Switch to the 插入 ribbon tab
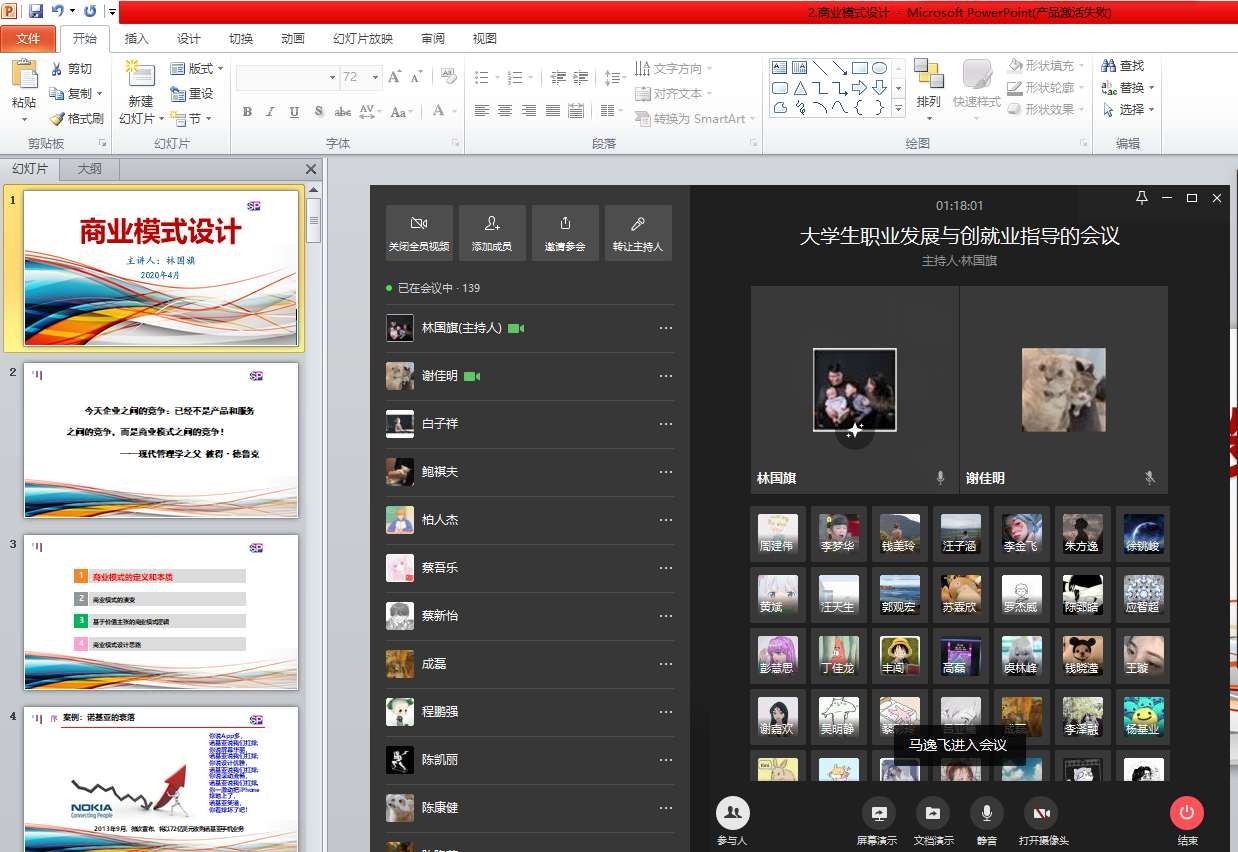Screen dimensions: 1238x852 136,39
